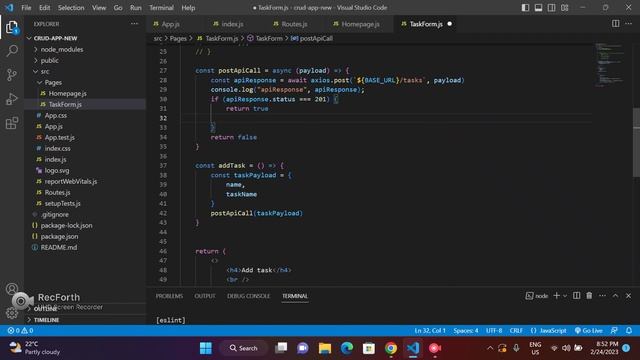
Task: Open the Accounts menu icon
Action: [12, 289]
